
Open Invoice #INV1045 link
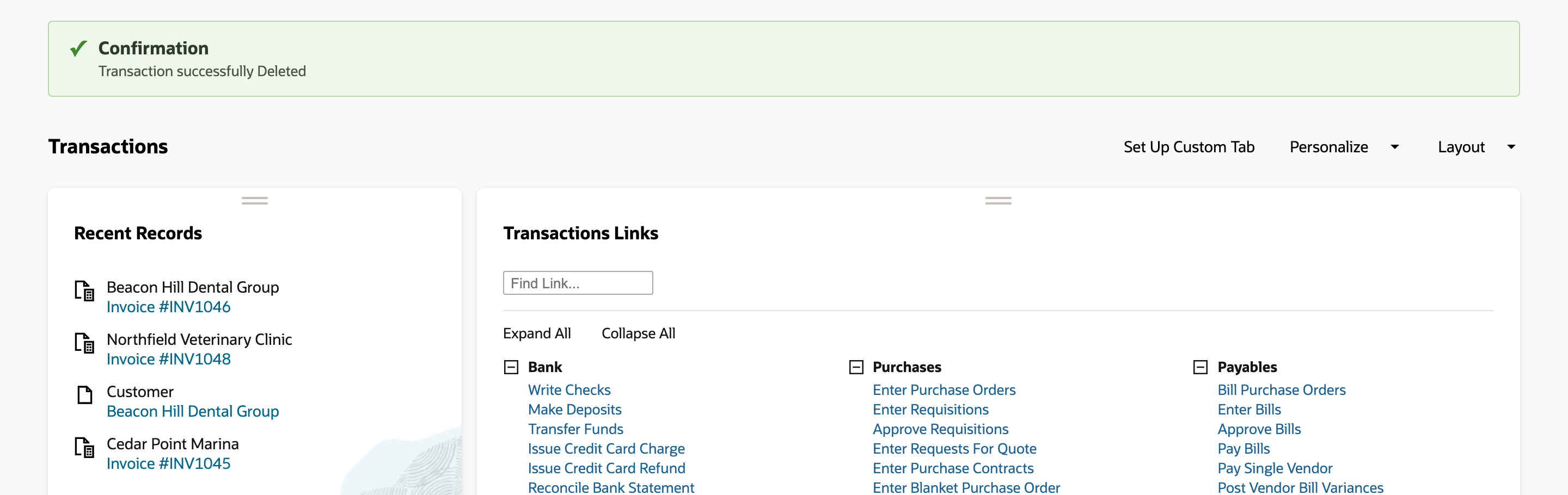(169, 464)
